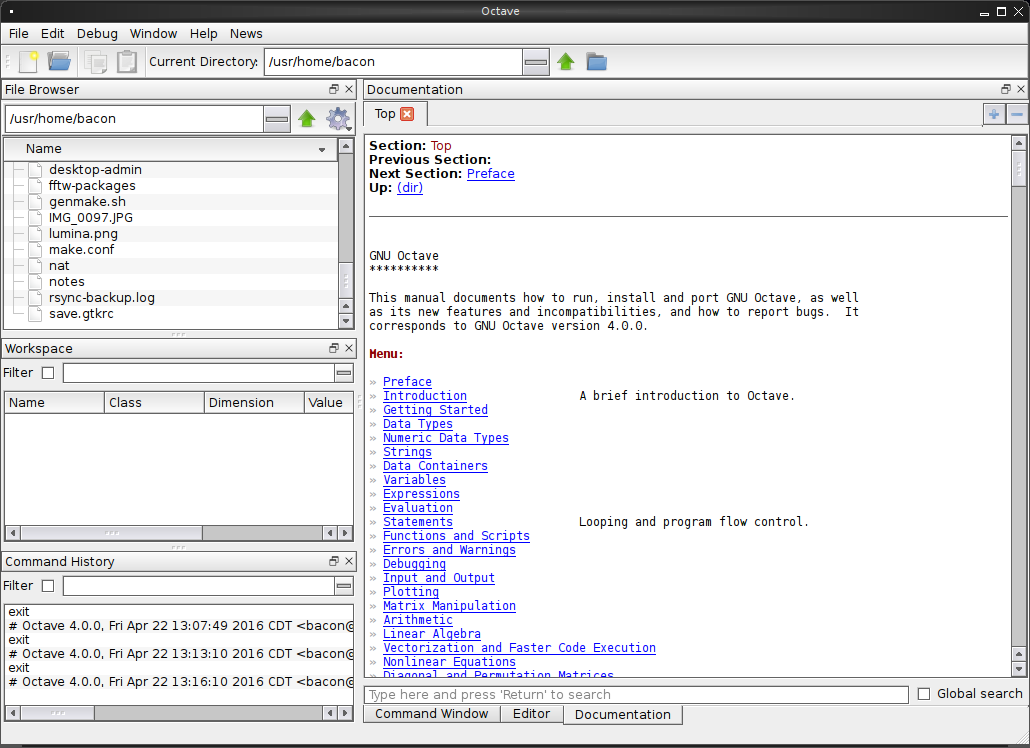Image resolution: width=1030 pixels, height=748 pixels.
Task: Open the Functions and Scripts link
Action: 457,536
